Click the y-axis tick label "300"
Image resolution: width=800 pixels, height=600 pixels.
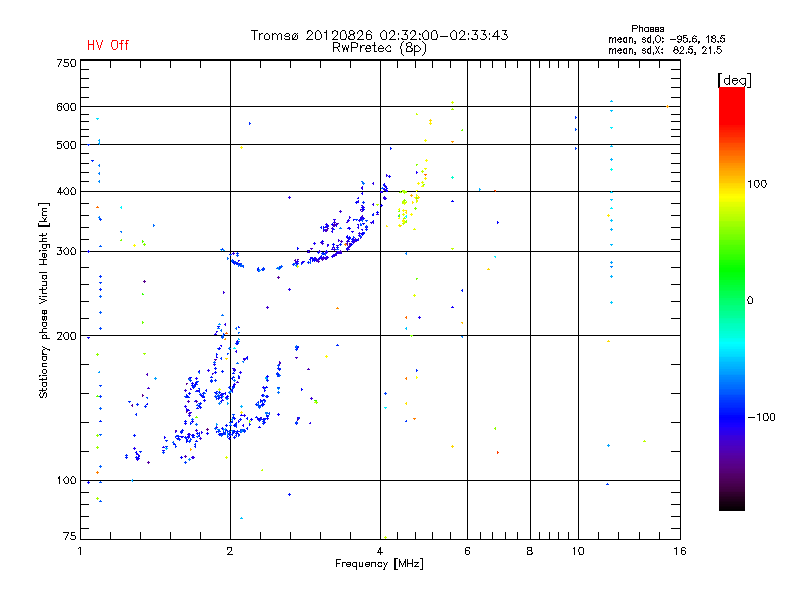click(x=66, y=251)
